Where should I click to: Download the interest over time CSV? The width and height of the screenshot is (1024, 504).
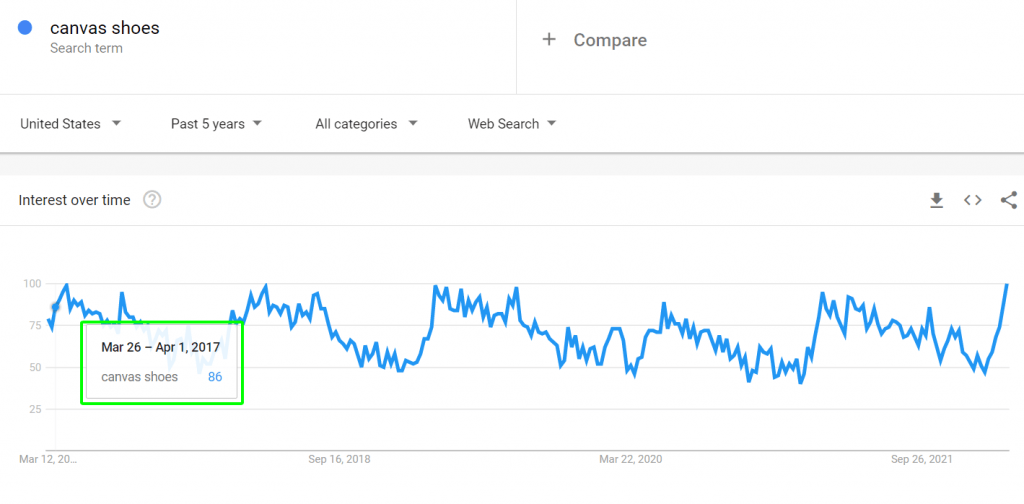pos(936,200)
